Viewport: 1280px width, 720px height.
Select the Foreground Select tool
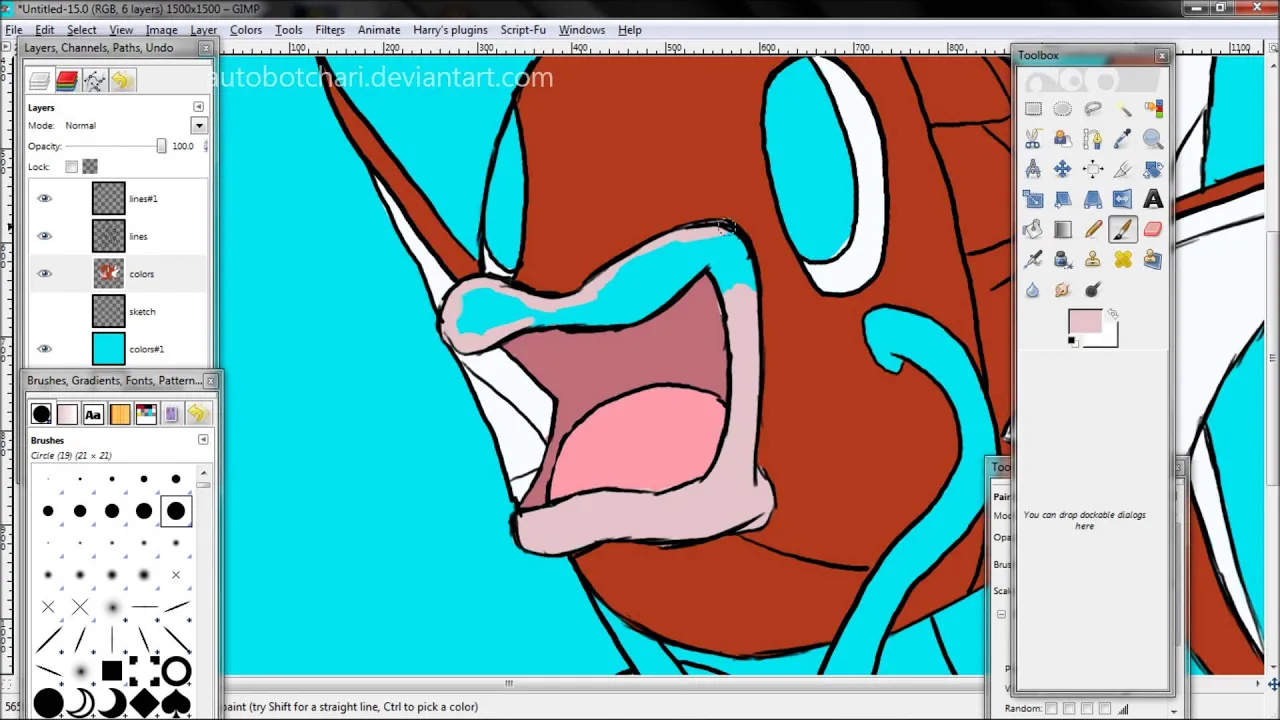pyautogui.click(x=1062, y=139)
